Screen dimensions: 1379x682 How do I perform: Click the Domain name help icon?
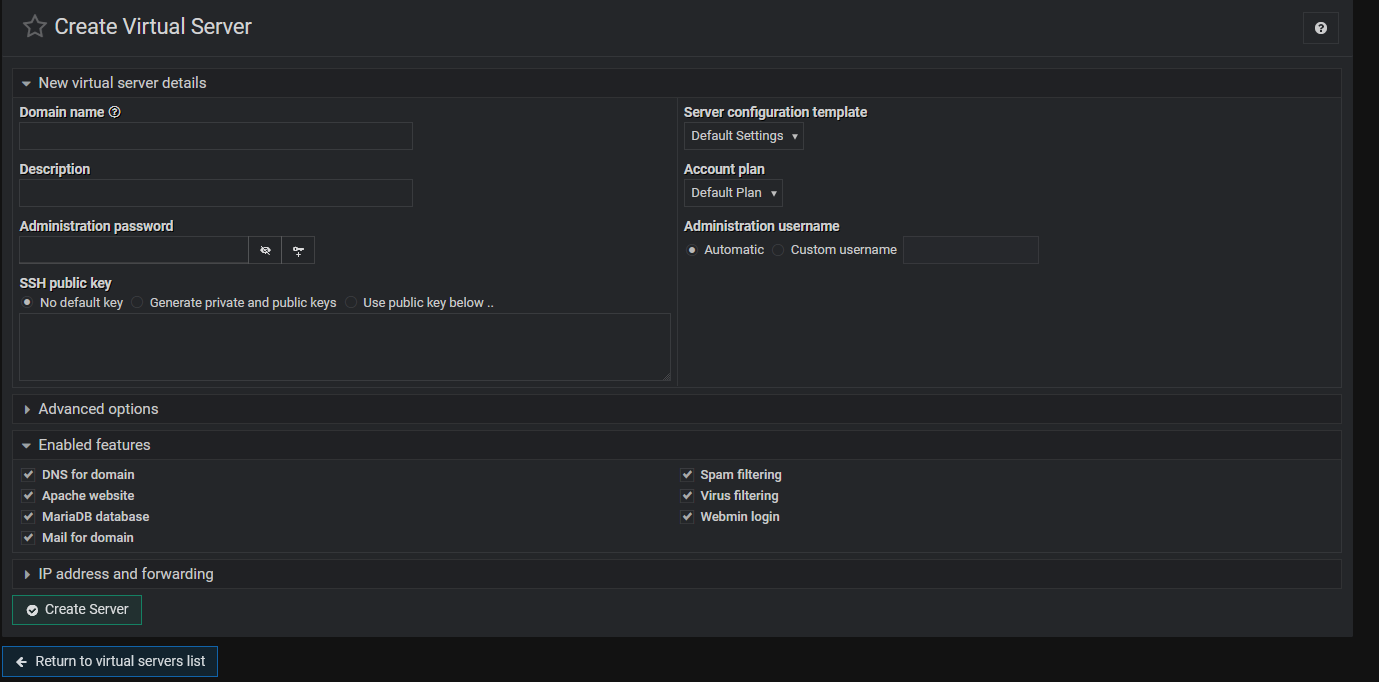[114, 112]
